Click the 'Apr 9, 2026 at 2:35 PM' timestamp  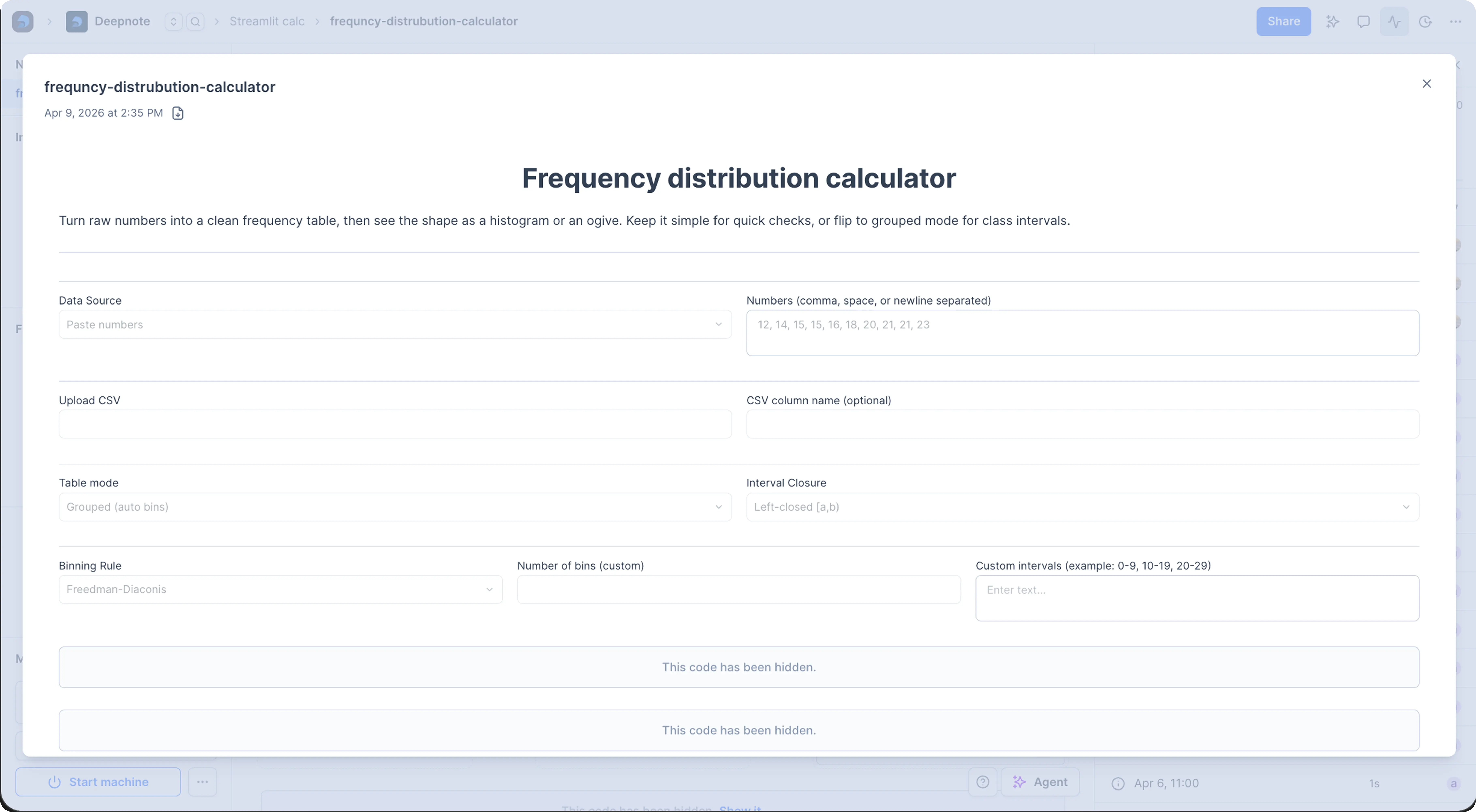click(x=104, y=113)
